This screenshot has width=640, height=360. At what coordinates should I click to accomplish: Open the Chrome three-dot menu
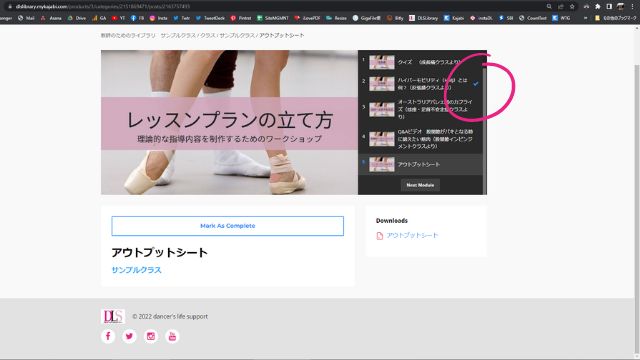pyautogui.click(x=632, y=7)
